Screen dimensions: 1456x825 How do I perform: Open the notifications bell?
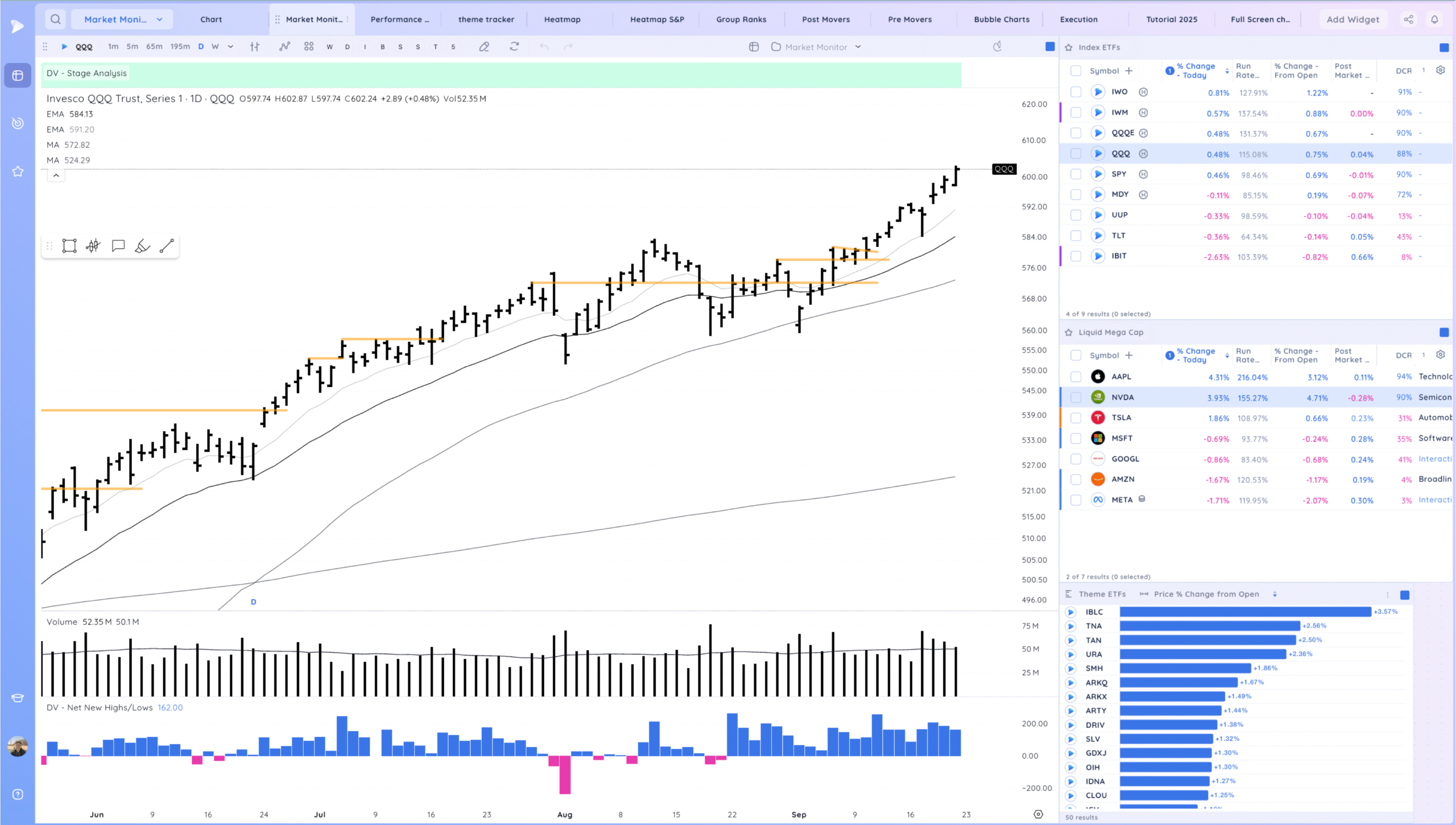pyautogui.click(x=1434, y=19)
